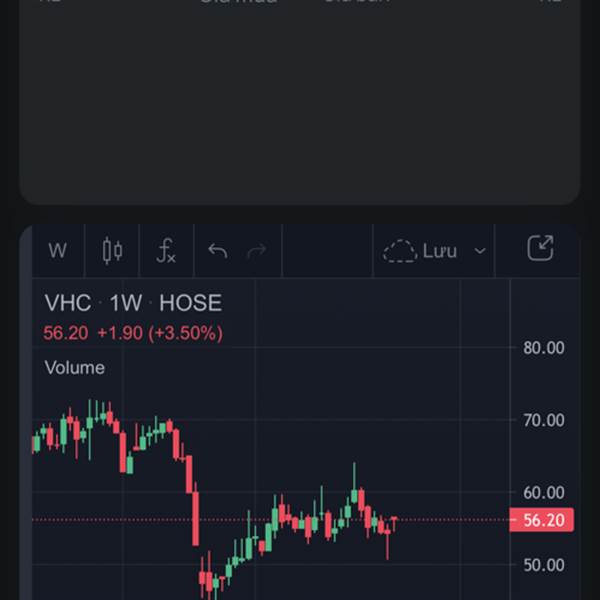Click the redo arrow in chart toolbar
Viewport: 600px width, 600px height.
[257, 251]
